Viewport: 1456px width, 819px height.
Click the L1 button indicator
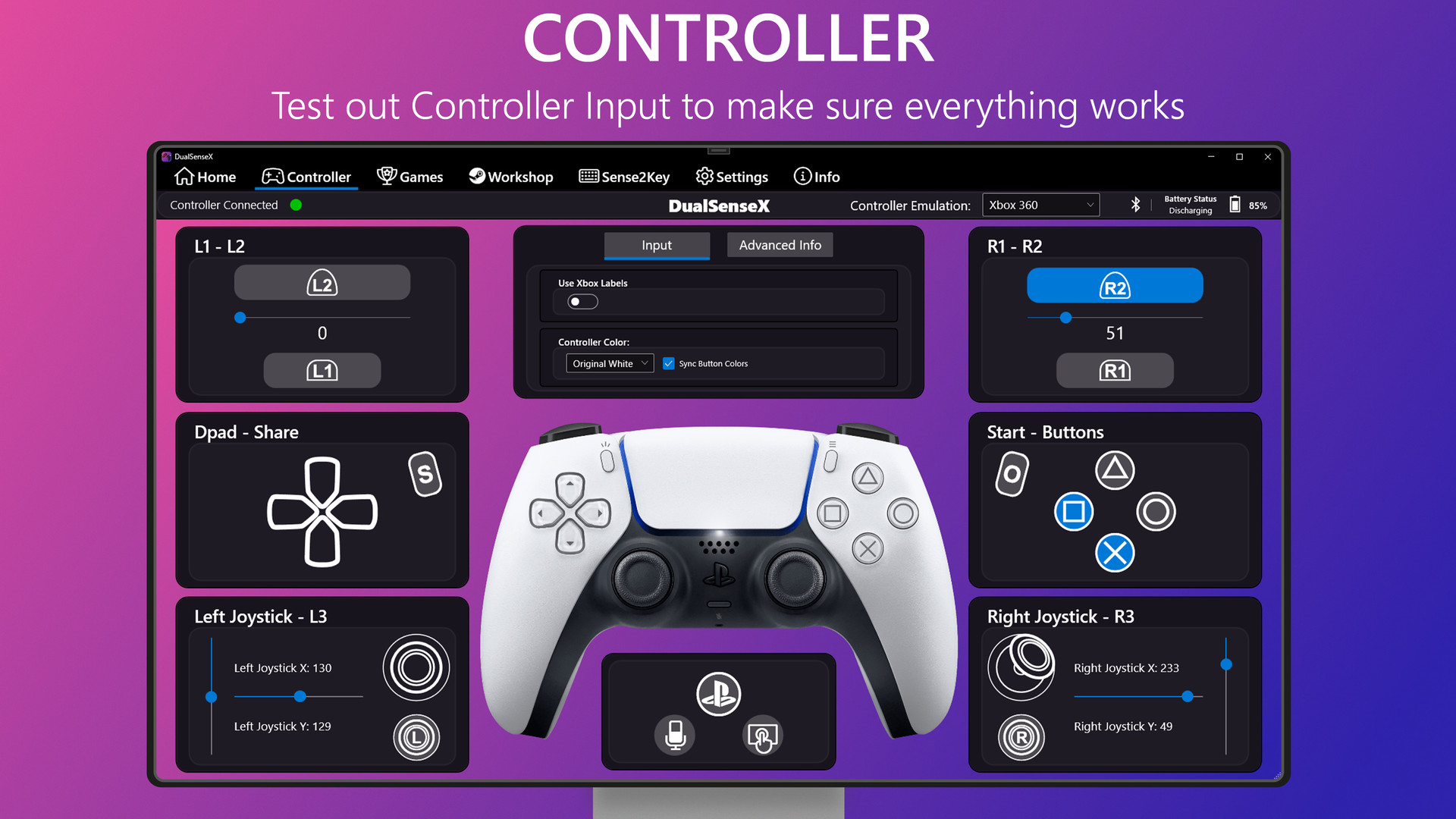point(321,371)
